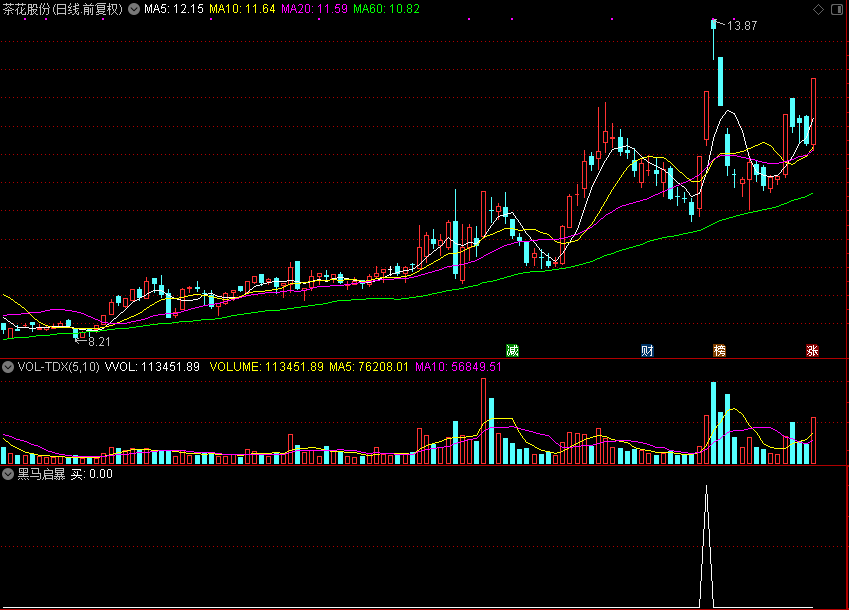
Task: Select the MA5: 12.15 label
Action: 174,9
